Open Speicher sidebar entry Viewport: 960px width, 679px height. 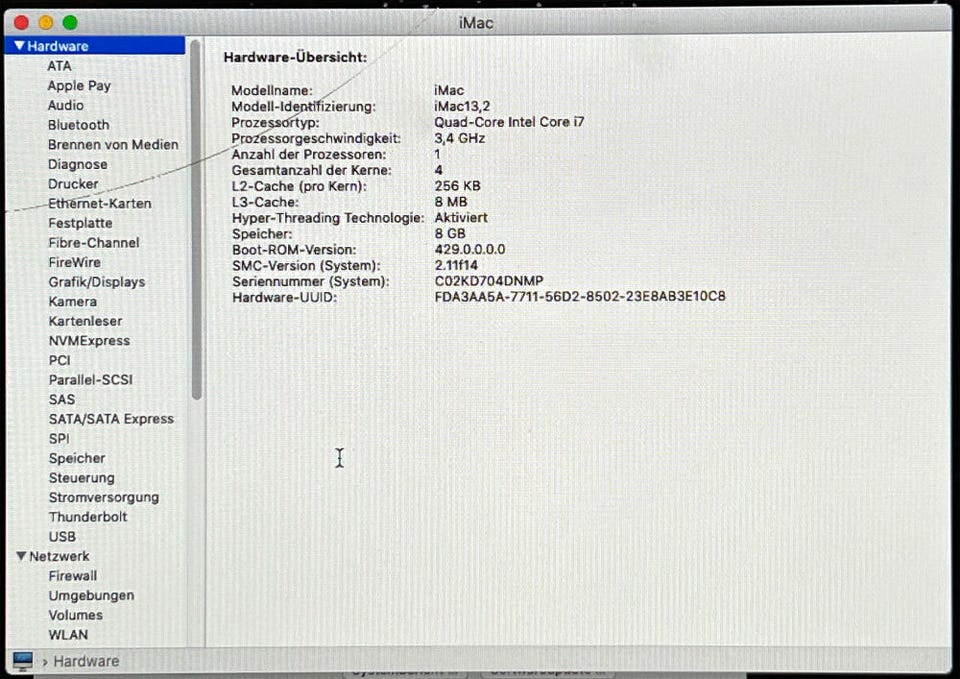click(x=77, y=458)
